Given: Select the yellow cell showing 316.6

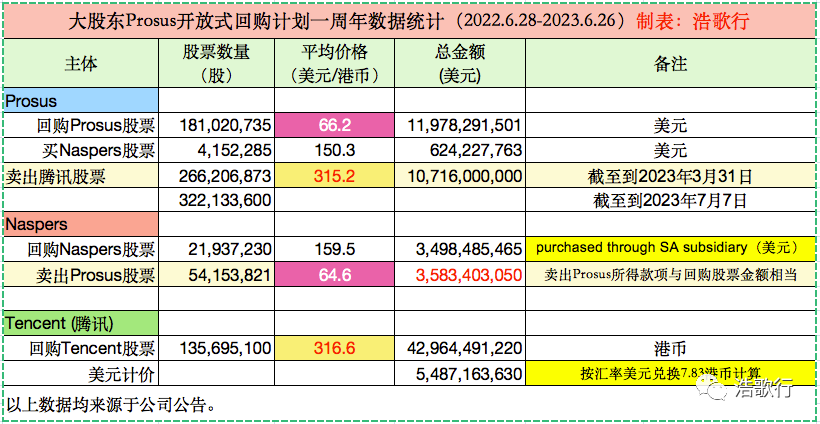Looking at the screenshot, I should (334, 348).
